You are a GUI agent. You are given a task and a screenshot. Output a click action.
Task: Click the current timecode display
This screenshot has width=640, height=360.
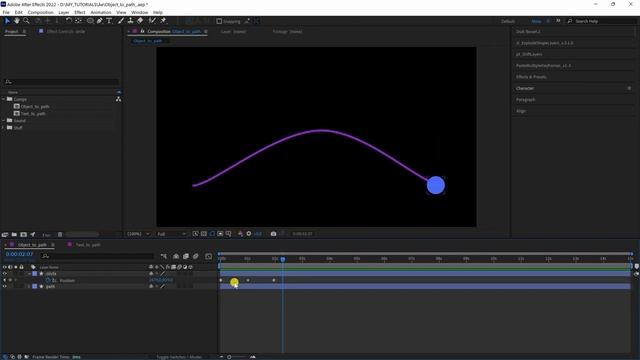19,254
